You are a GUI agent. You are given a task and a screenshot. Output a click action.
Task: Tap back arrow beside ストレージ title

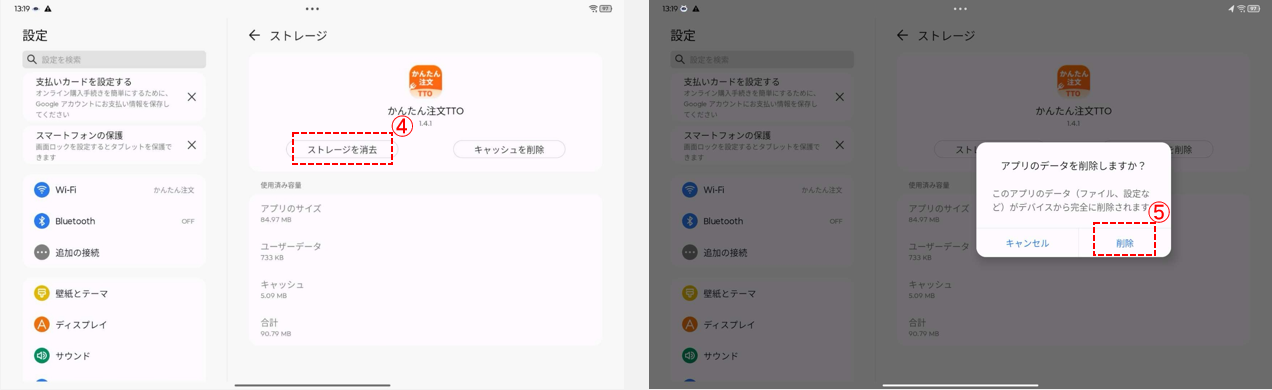tap(254, 35)
